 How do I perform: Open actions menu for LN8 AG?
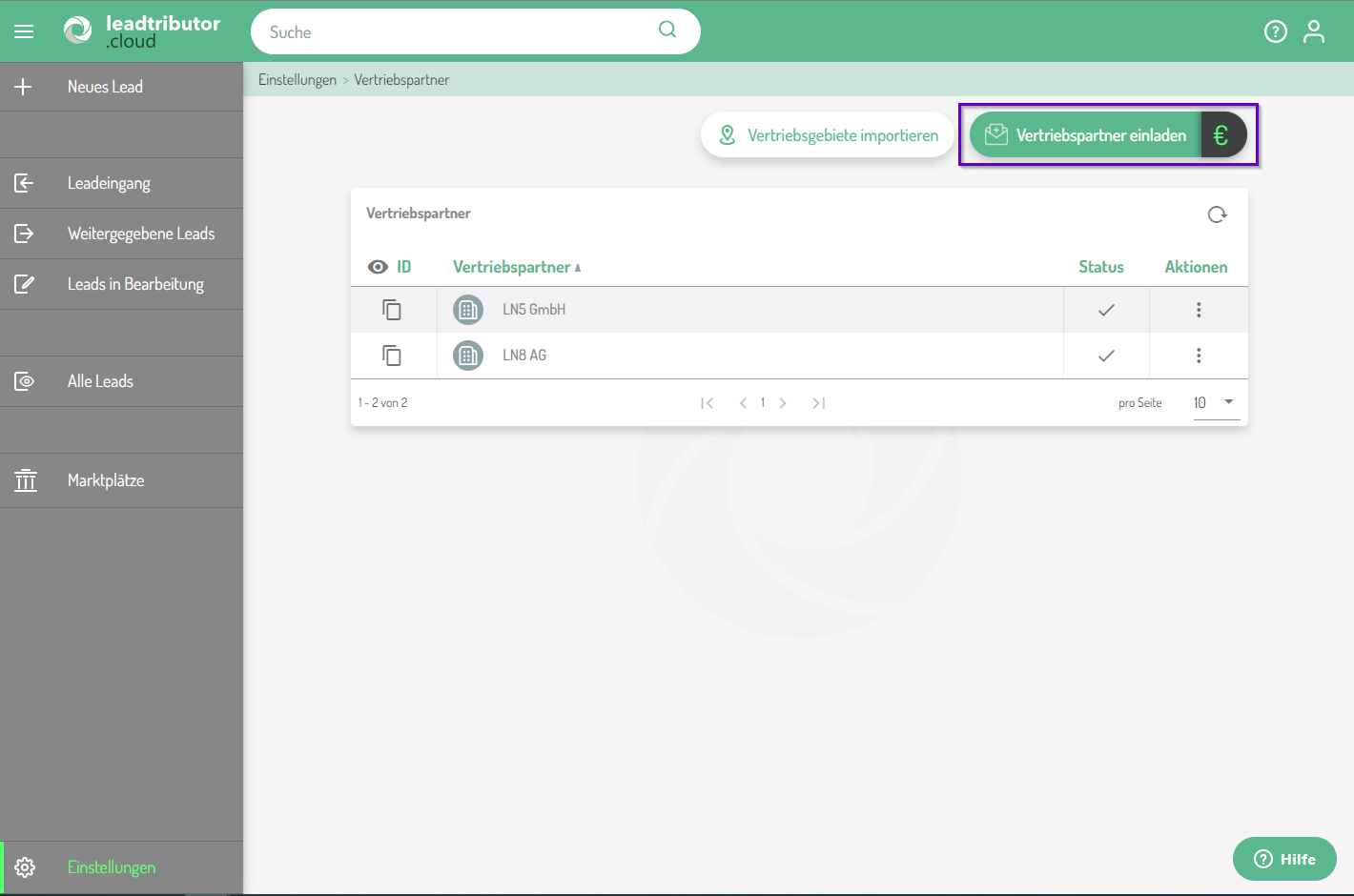pos(1199,356)
